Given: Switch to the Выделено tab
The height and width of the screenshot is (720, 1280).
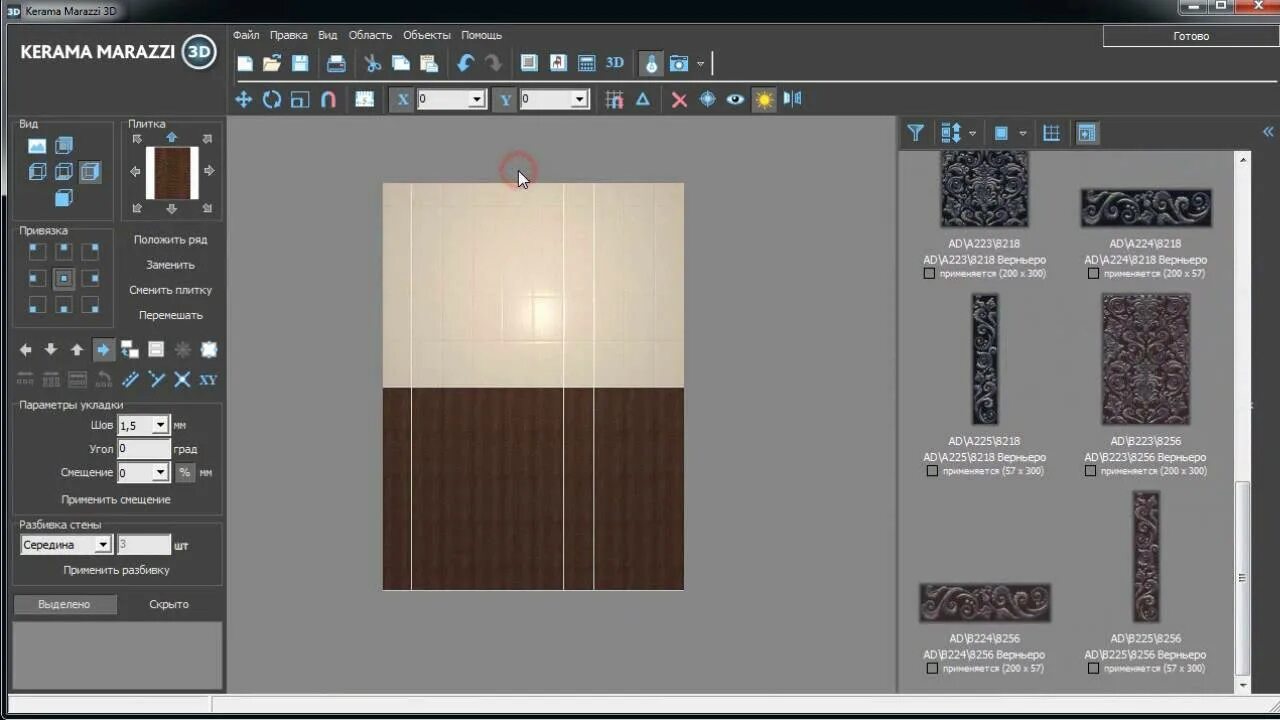Looking at the screenshot, I should pos(64,604).
